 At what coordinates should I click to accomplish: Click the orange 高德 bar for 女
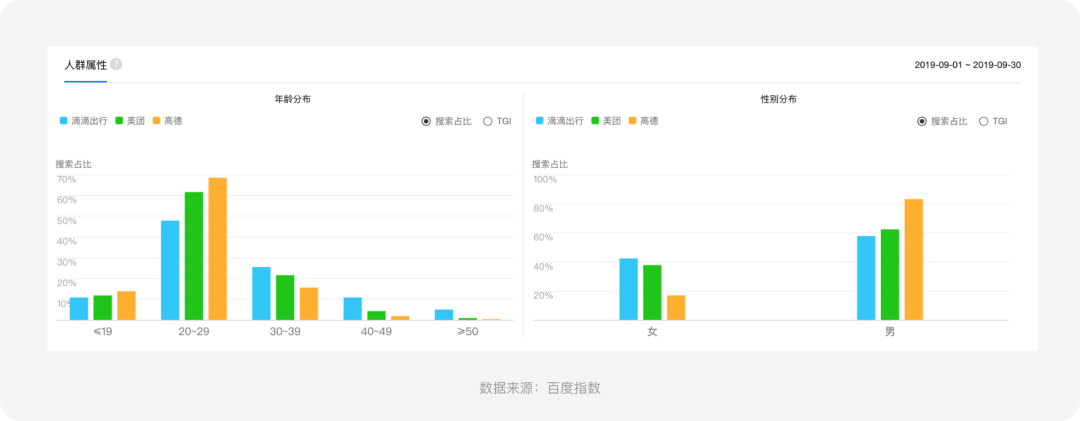point(676,308)
